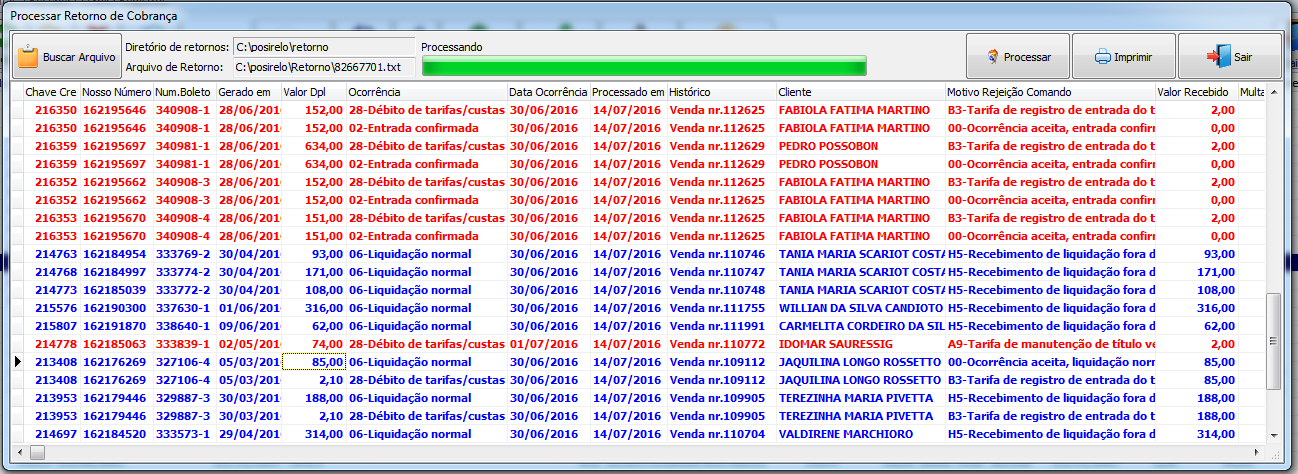This screenshot has height=474, width=1298.
Task: Select Num.Boleto cell 337630-1
Action: click(x=184, y=308)
